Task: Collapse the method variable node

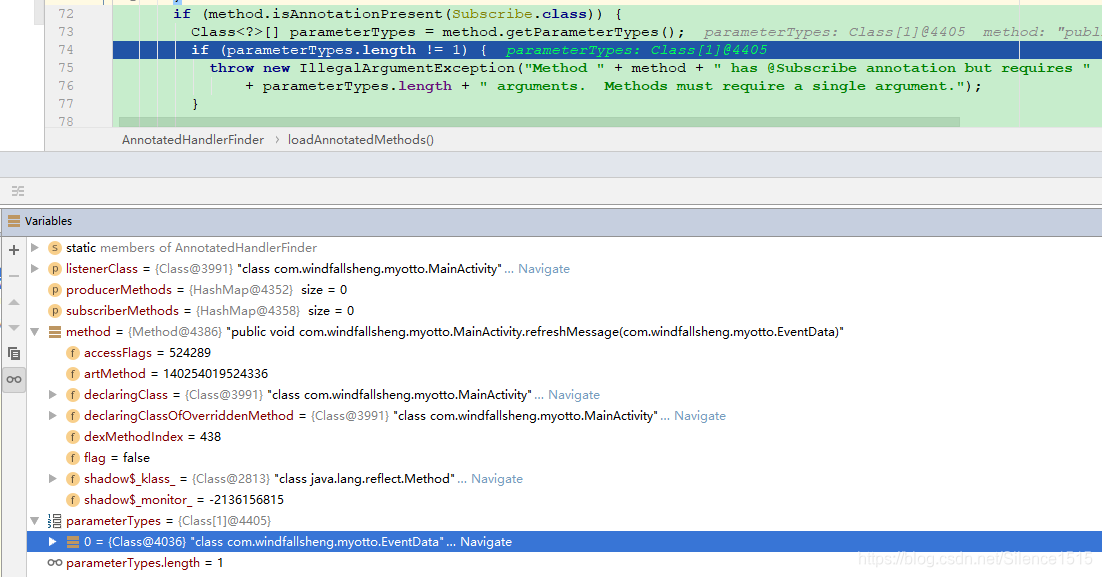Action: point(34,332)
